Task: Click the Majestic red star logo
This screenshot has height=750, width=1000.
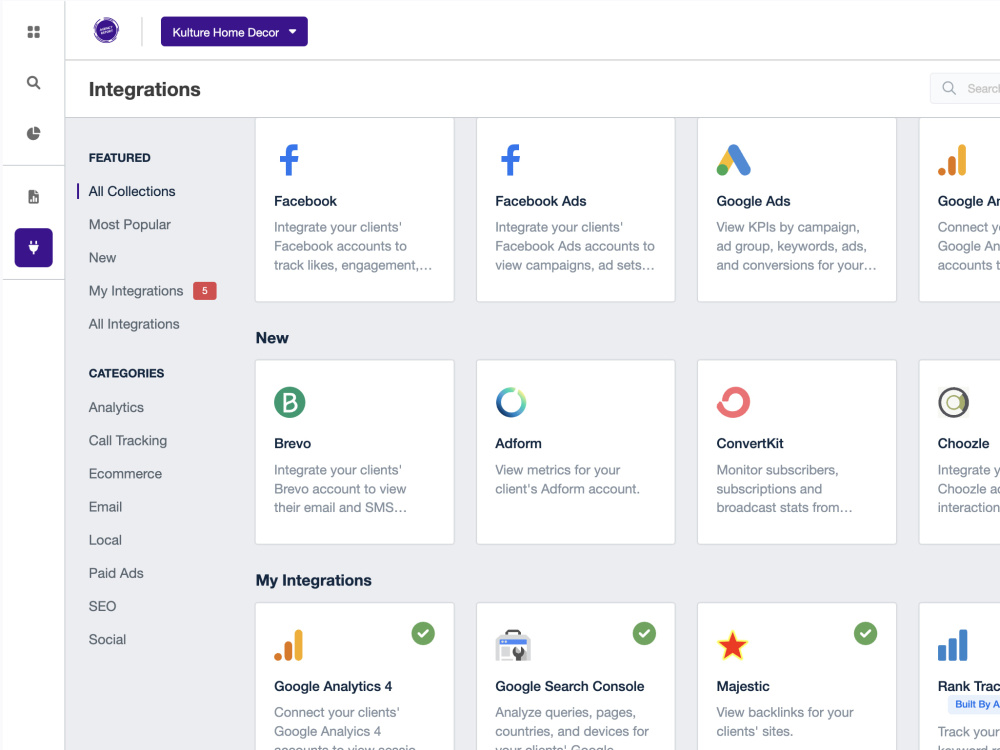Action: 732,645
